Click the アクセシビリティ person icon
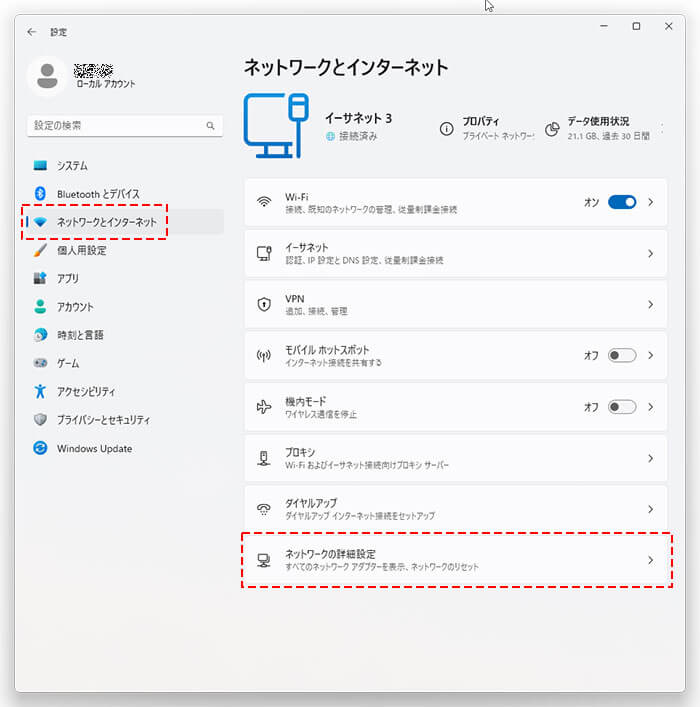The height and width of the screenshot is (707, 700). click(40, 391)
